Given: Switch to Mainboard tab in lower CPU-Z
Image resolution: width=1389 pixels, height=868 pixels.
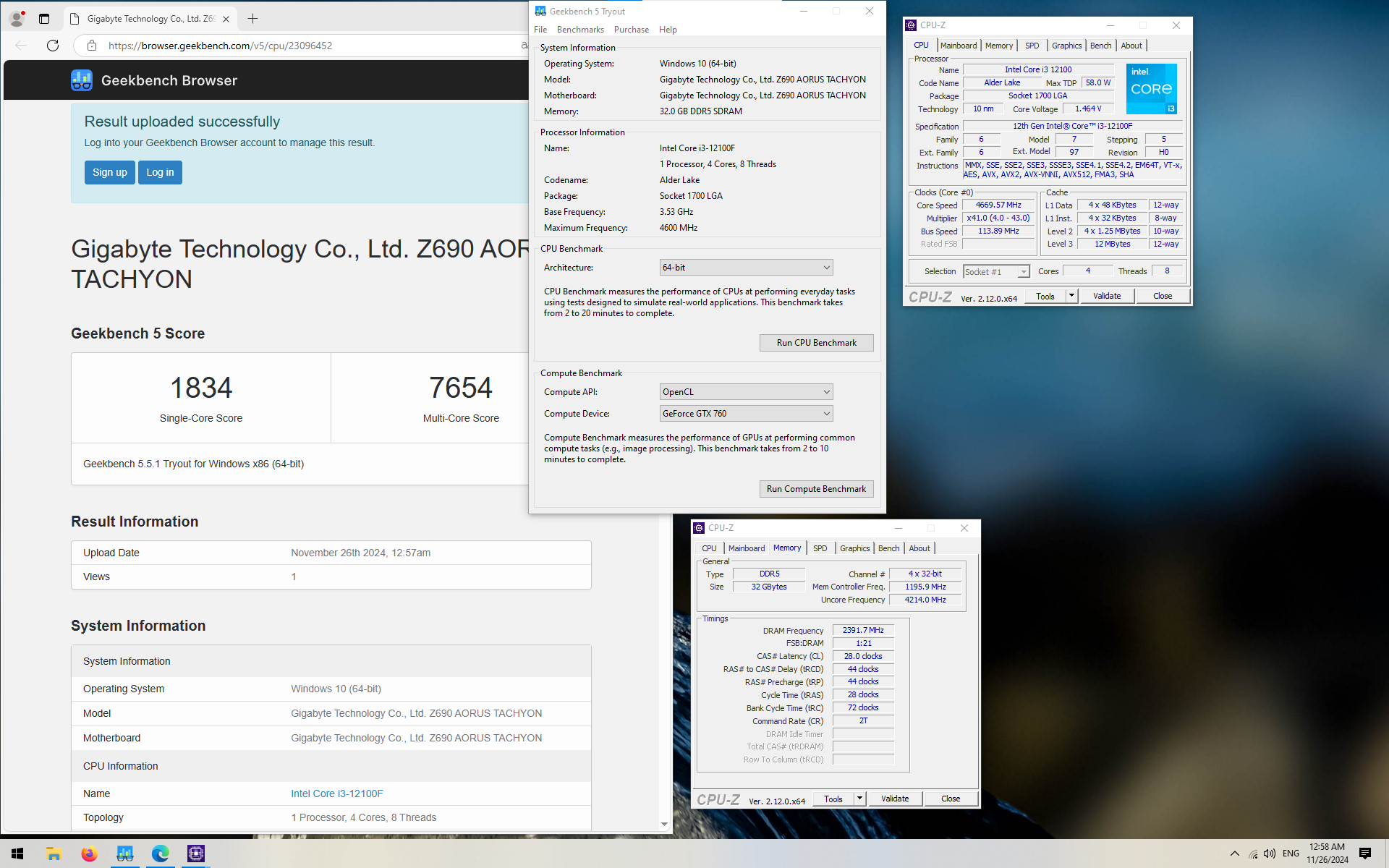Looking at the screenshot, I should (747, 548).
